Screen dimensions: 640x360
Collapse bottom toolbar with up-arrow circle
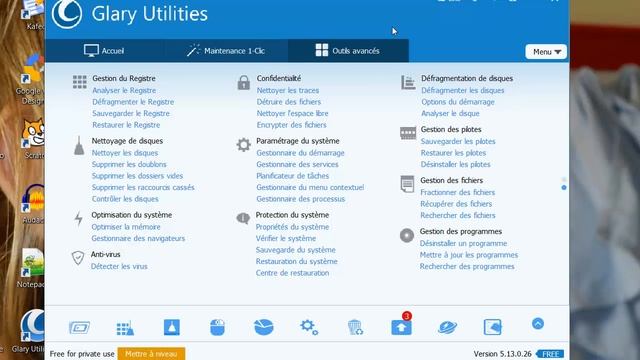tap(538, 324)
